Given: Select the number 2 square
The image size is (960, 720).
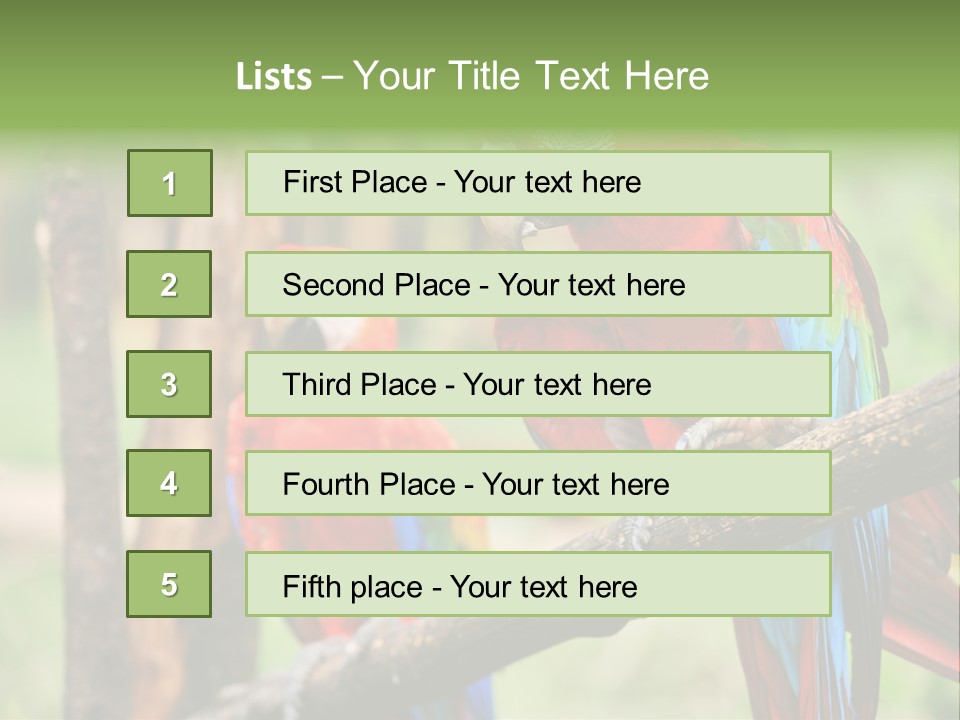Looking at the screenshot, I should pyautogui.click(x=169, y=284).
